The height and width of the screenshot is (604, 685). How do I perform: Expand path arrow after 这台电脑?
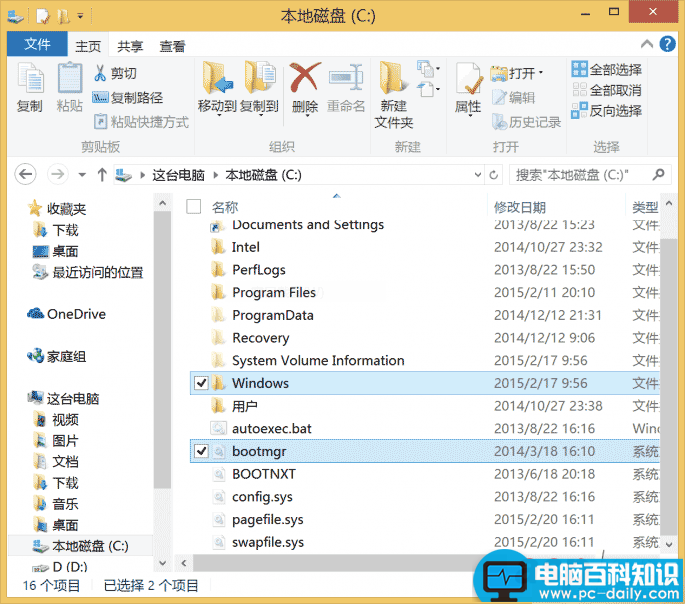[x=215, y=176]
